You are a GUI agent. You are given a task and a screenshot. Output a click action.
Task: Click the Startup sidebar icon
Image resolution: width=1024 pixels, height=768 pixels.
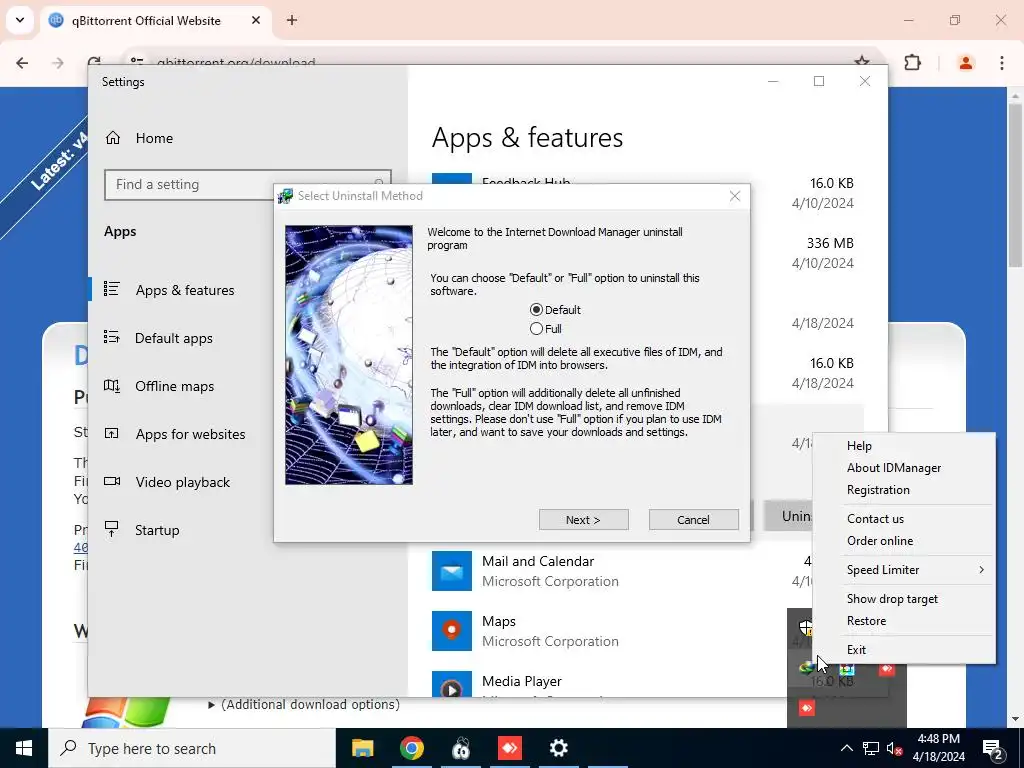pyautogui.click(x=112, y=530)
